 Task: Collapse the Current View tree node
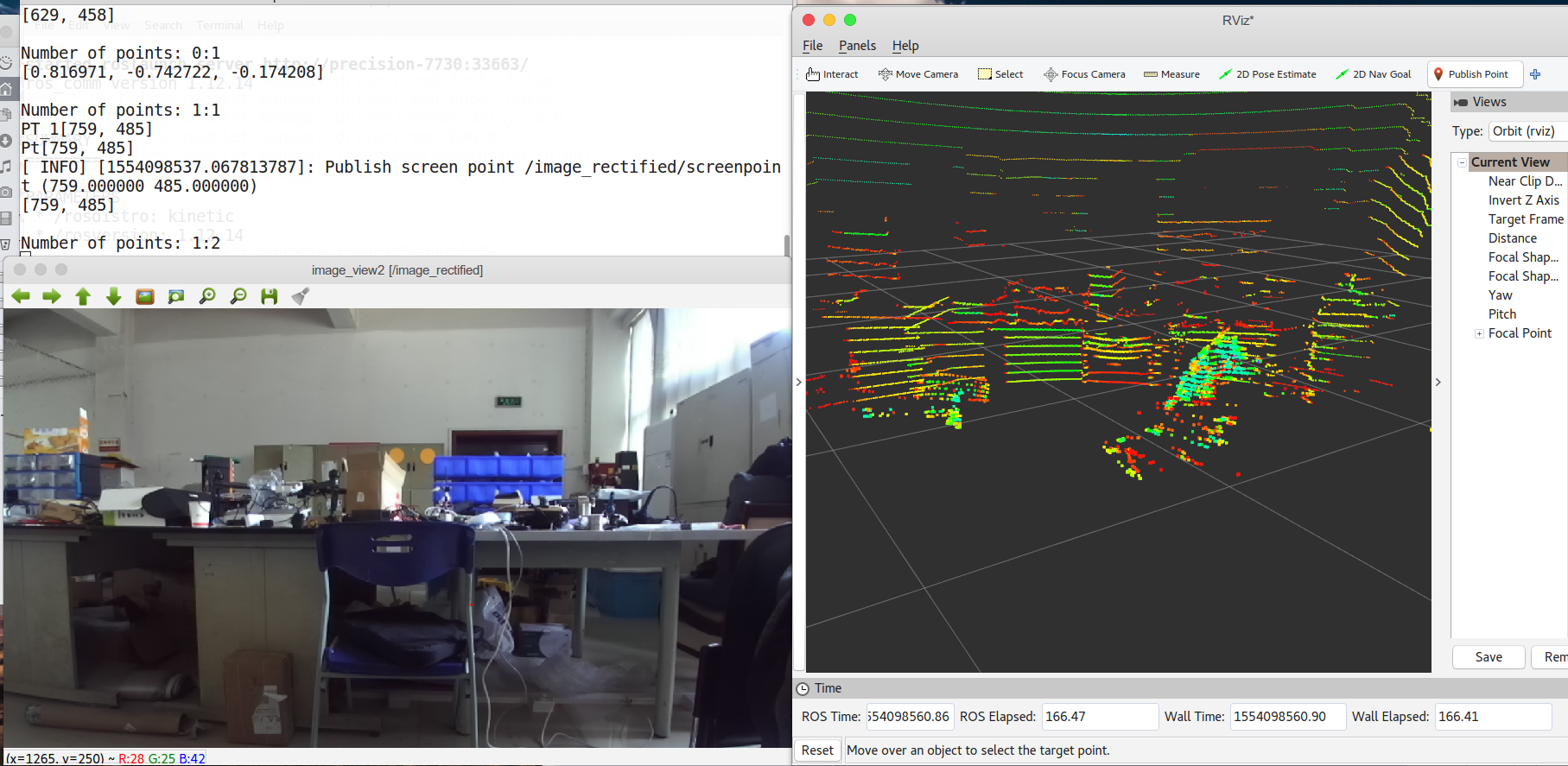point(1462,162)
